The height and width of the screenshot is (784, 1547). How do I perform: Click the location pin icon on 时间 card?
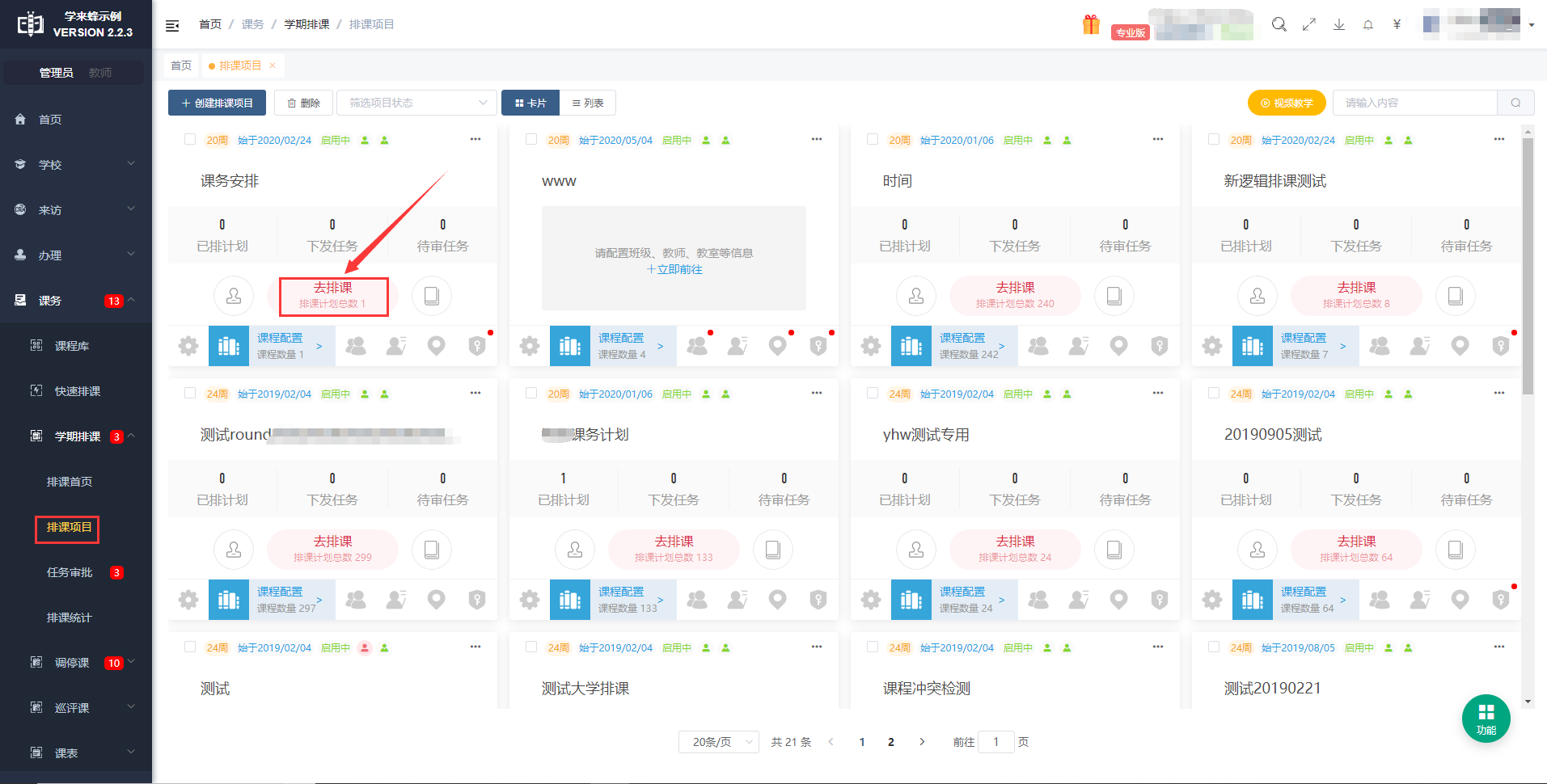coord(1118,347)
